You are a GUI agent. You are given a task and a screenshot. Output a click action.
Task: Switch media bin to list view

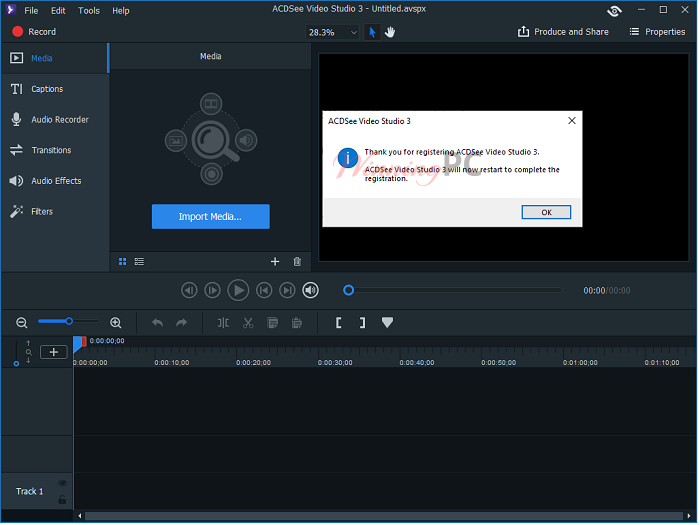coord(139,262)
